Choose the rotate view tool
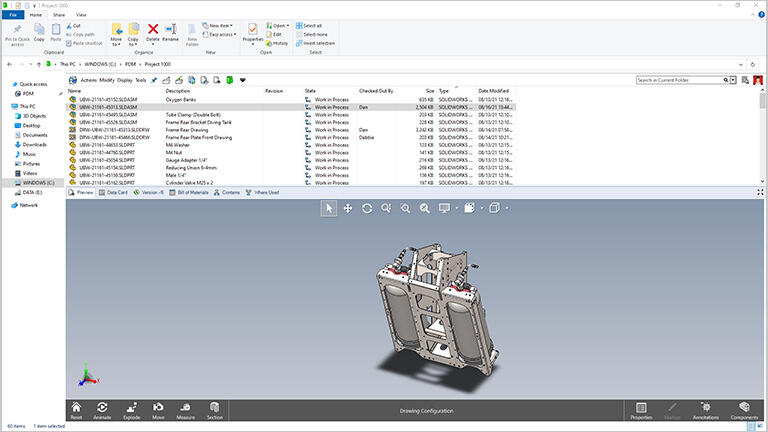 [367, 208]
